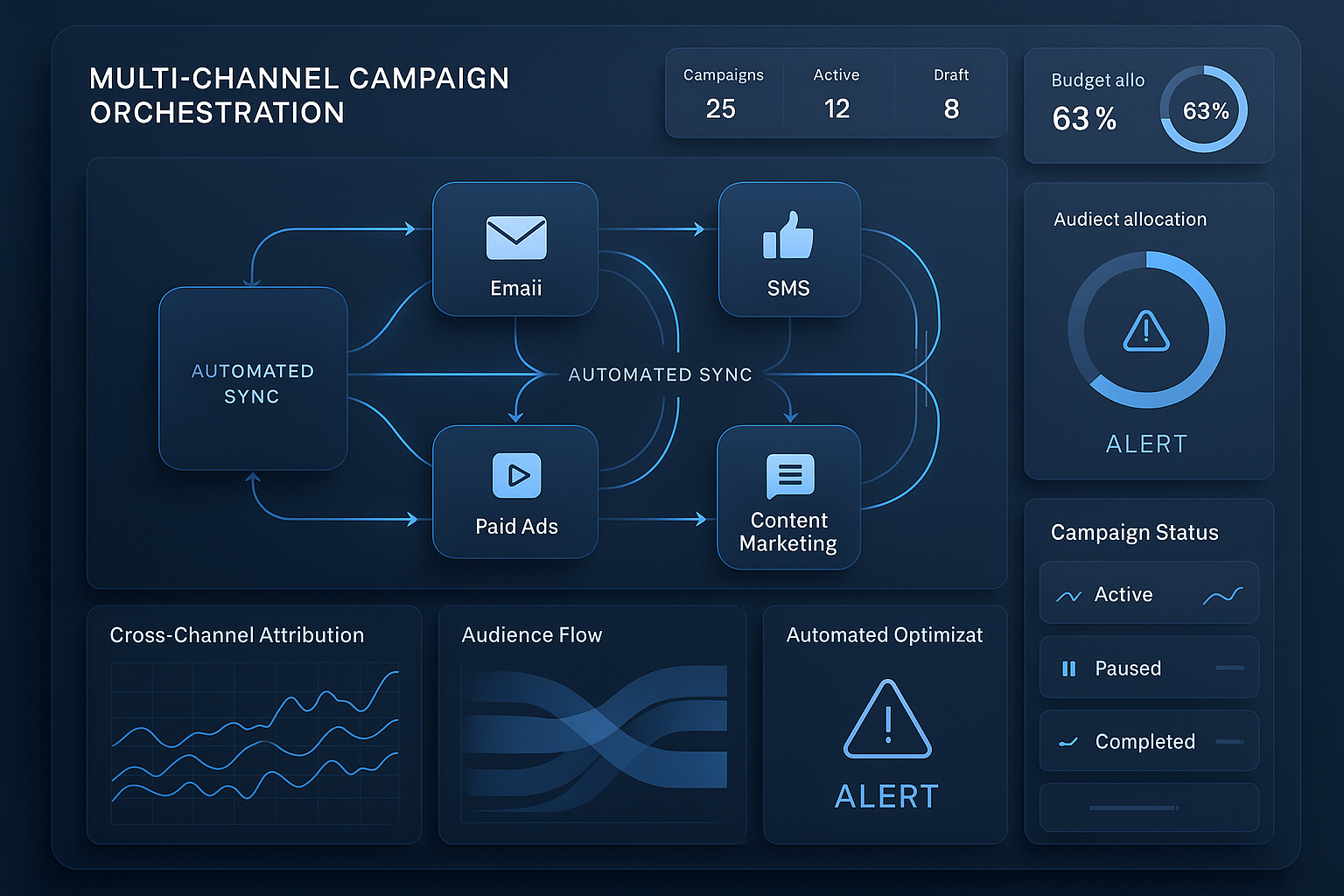Click the pause icon beside Paused
Image resolution: width=1344 pixels, height=896 pixels.
1068,668
